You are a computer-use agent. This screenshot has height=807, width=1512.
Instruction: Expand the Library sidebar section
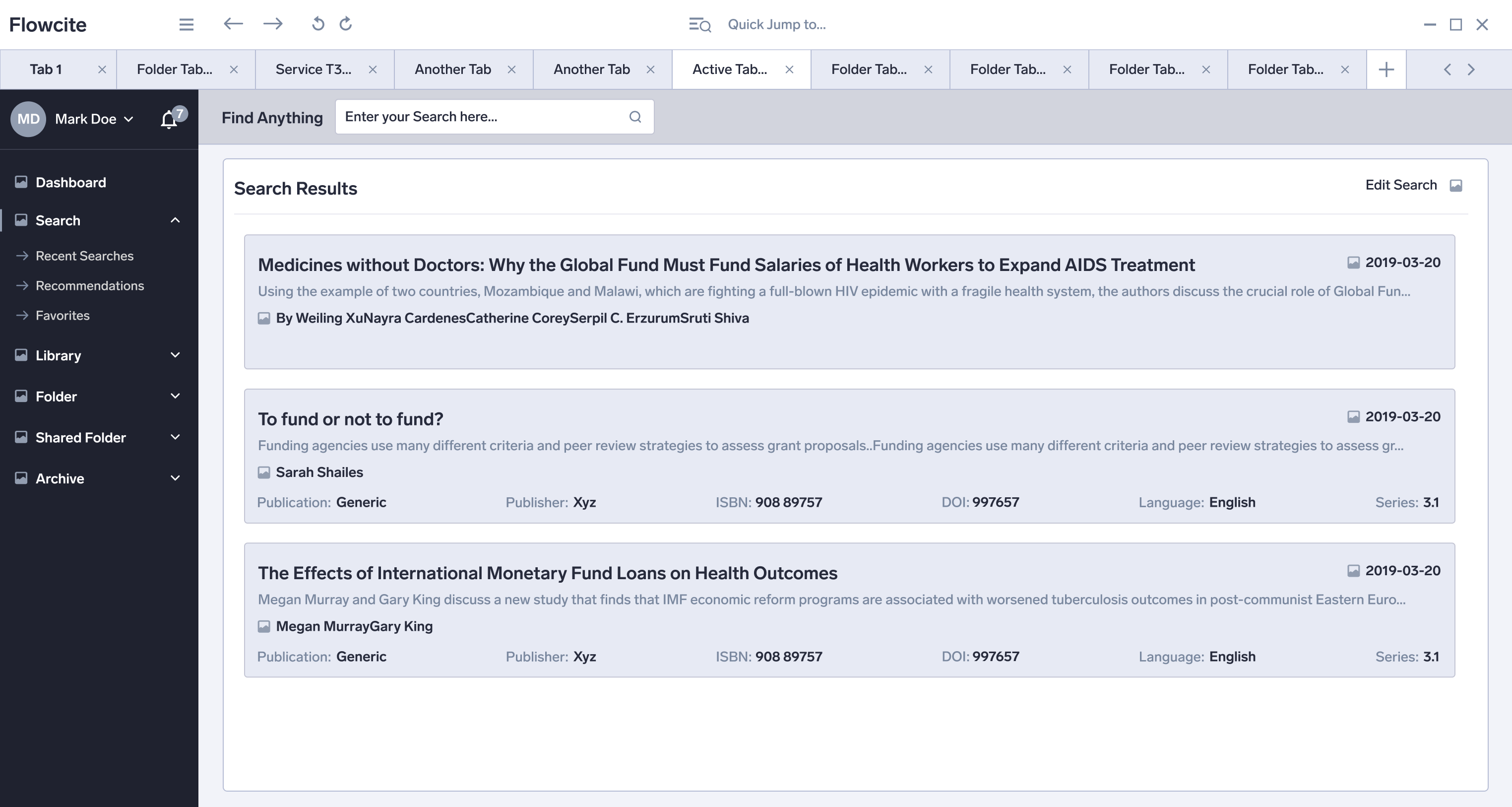tap(175, 355)
